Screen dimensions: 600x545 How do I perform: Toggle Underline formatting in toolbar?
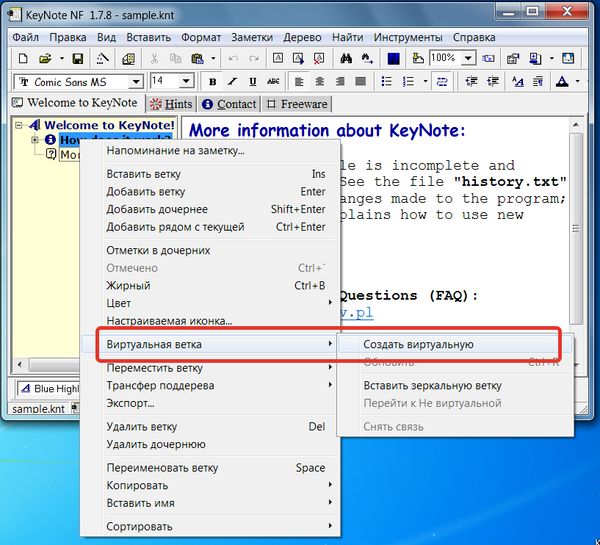252,81
